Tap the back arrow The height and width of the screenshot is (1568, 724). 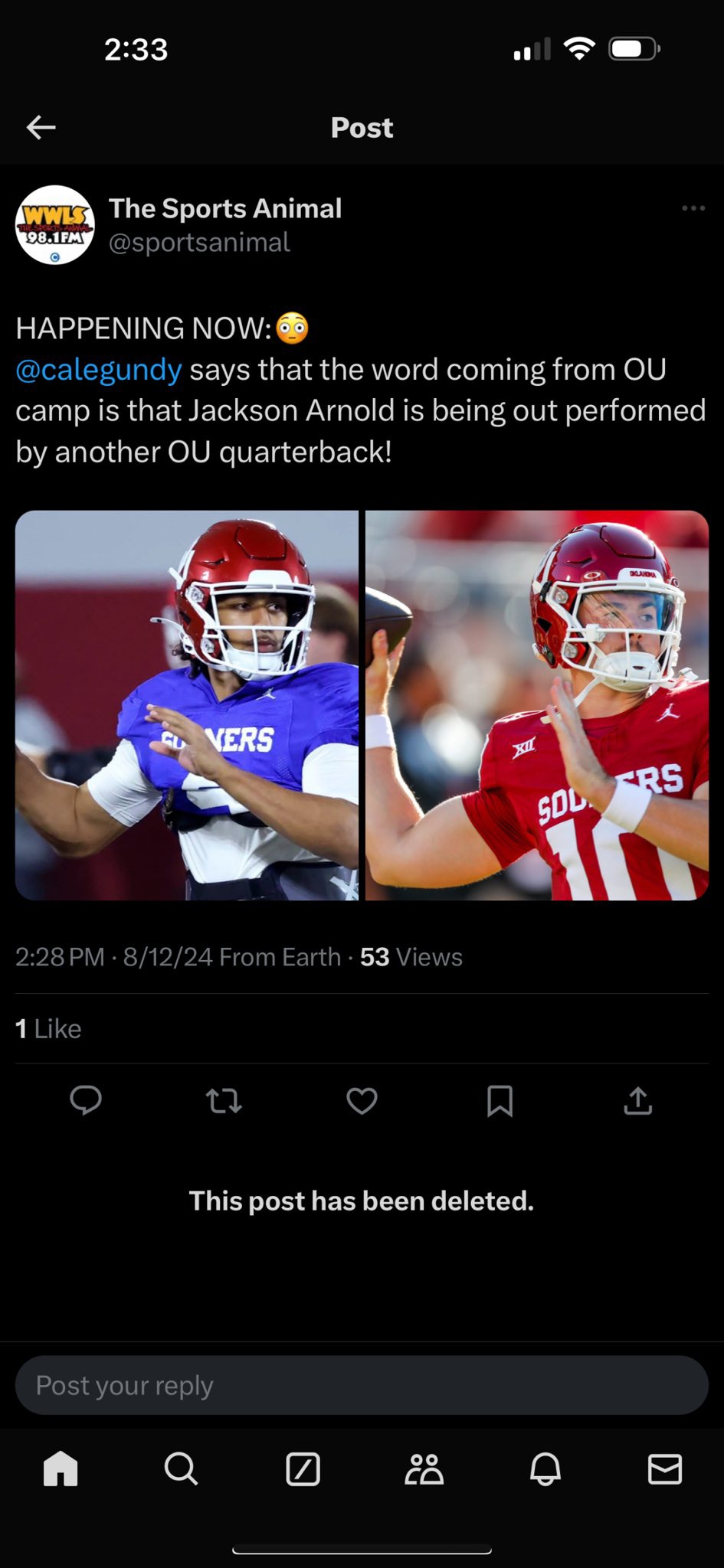(x=41, y=127)
